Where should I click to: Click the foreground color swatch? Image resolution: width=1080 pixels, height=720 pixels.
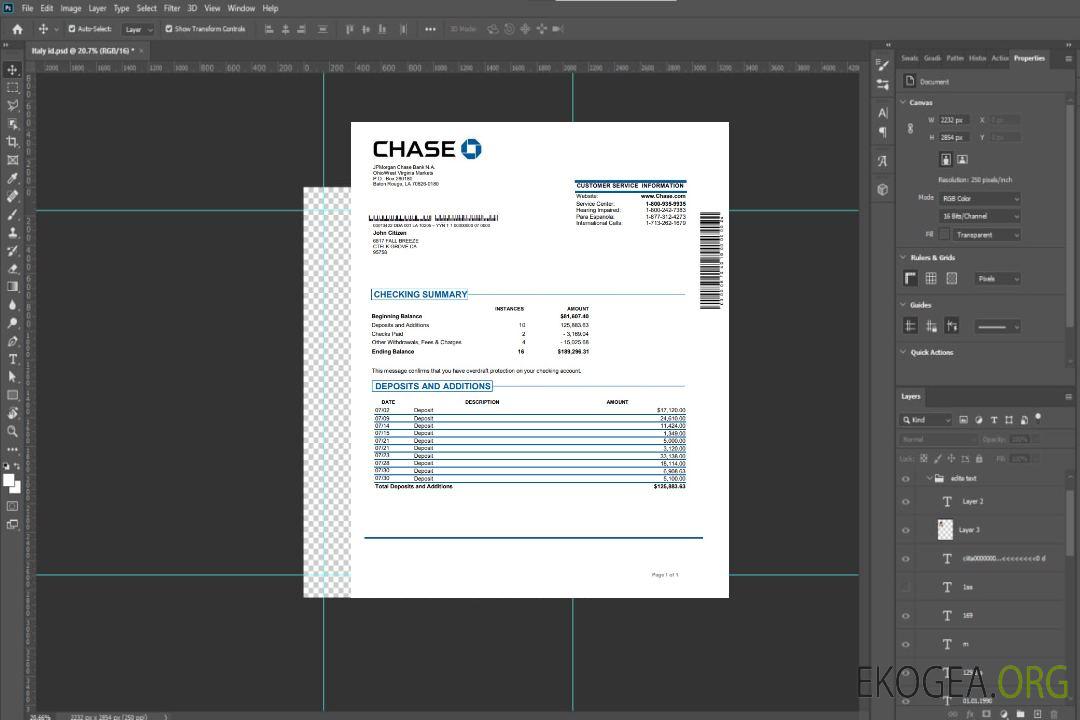(9, 481)
